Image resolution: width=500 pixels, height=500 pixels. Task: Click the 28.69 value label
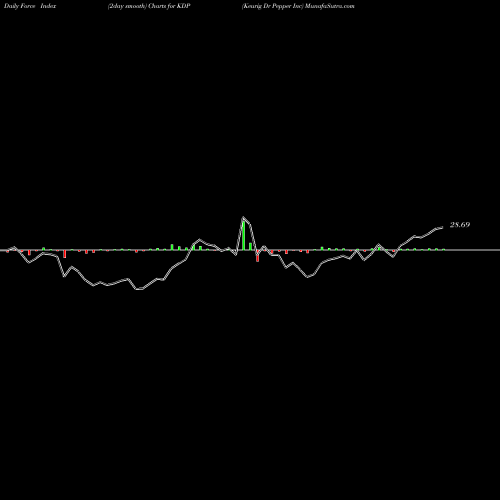460,225
